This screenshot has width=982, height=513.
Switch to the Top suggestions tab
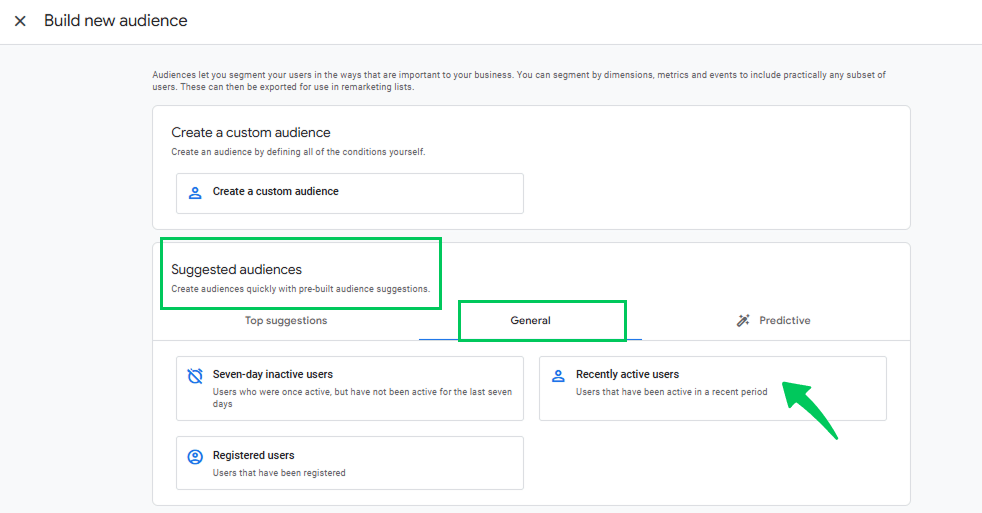pyautogui.click(x=286, y=321)
